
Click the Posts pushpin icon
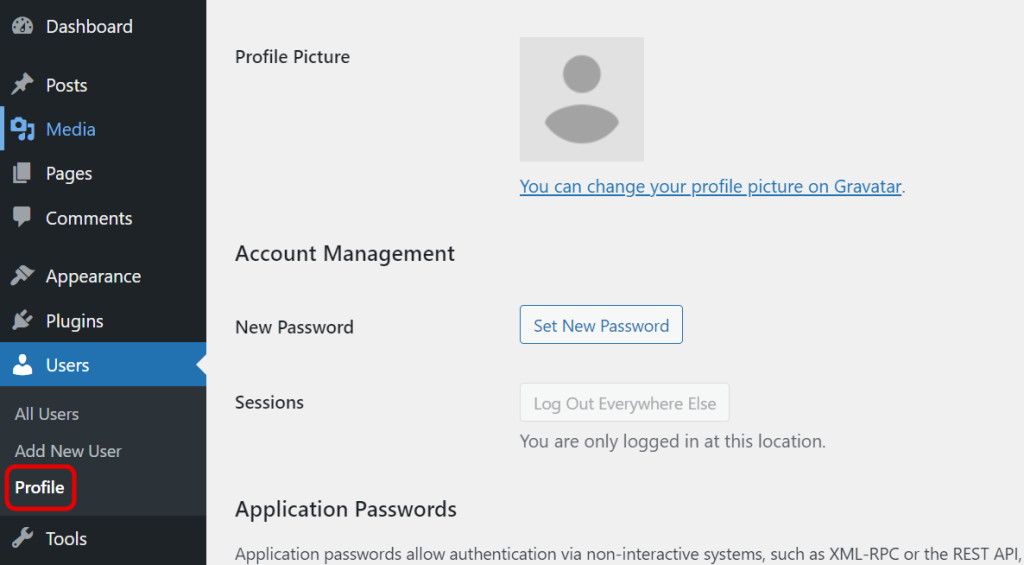[22, 85]
